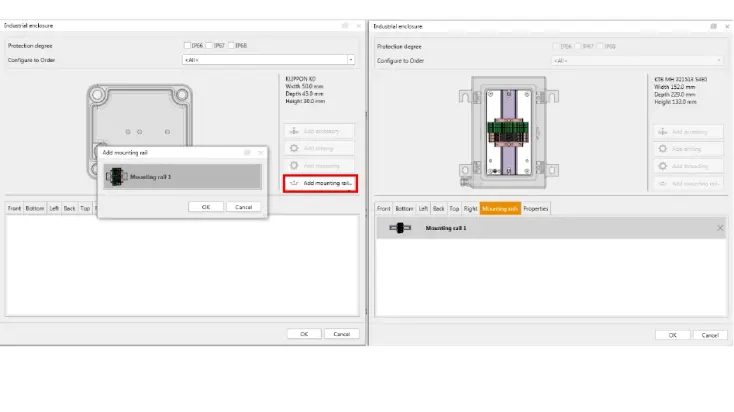734x412 pixels.
Task: Click the highlighted Add mounting rail button
Action: coord(319,183)
